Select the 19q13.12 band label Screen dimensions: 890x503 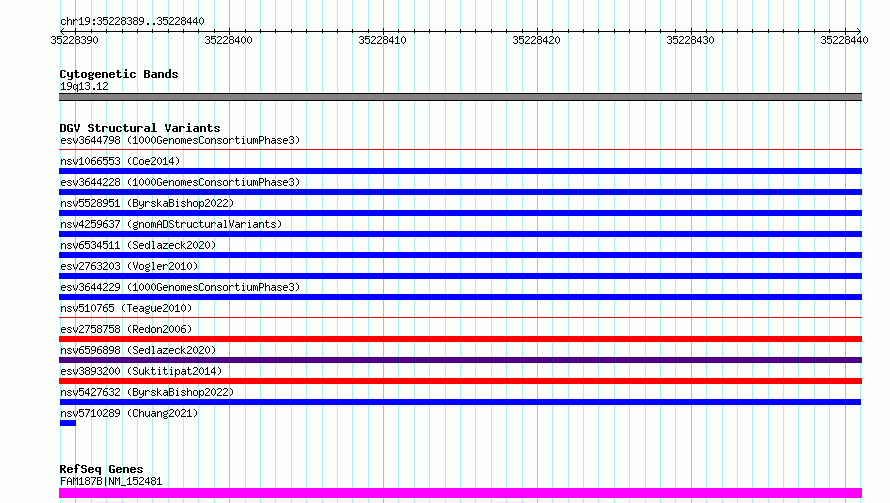84,86
